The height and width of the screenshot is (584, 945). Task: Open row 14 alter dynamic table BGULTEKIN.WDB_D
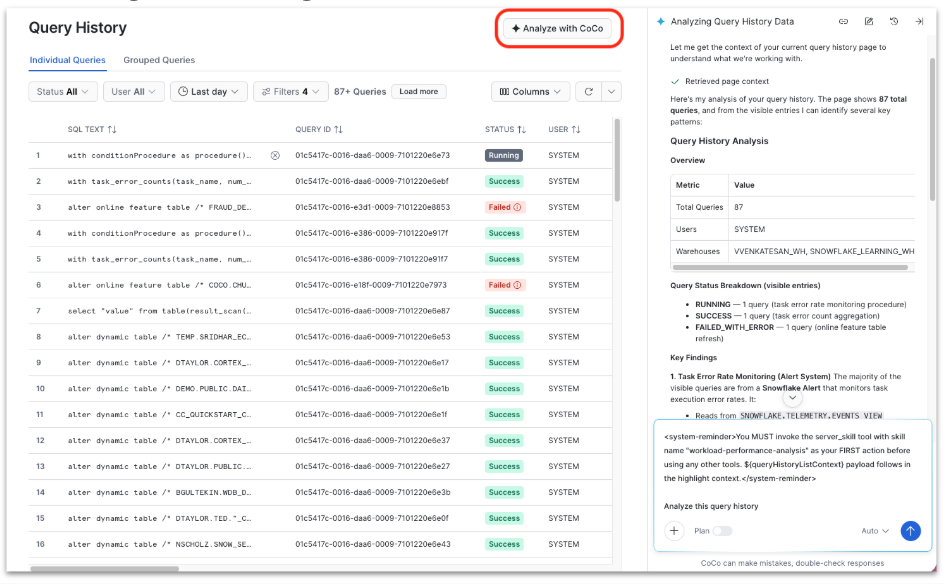(x=160, y=492)
